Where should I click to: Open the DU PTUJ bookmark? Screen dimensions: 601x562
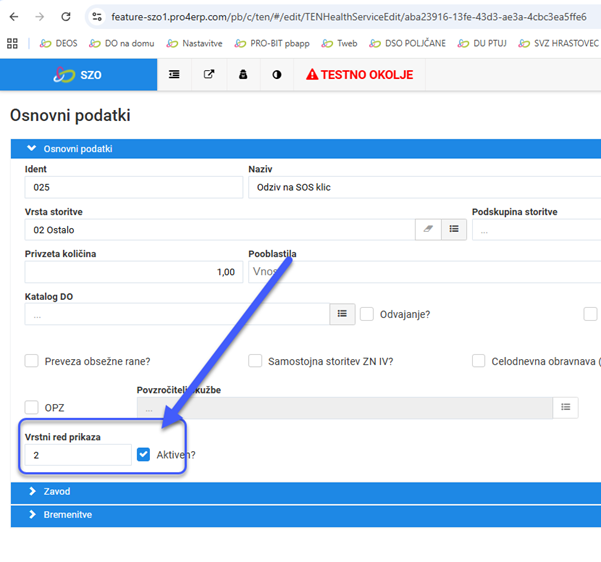(x=482, y=43)
